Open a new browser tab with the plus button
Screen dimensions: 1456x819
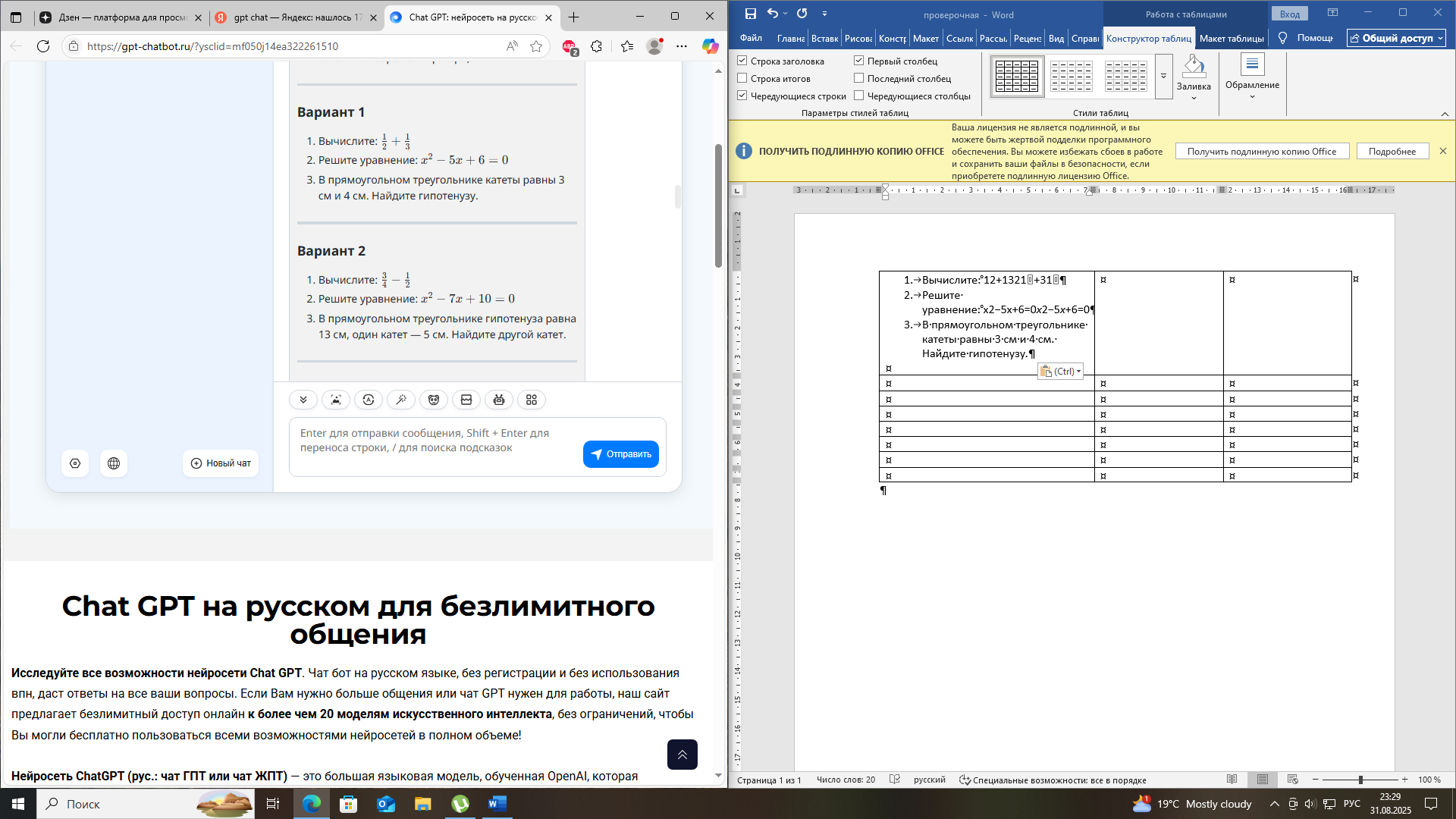click(574, 17)
